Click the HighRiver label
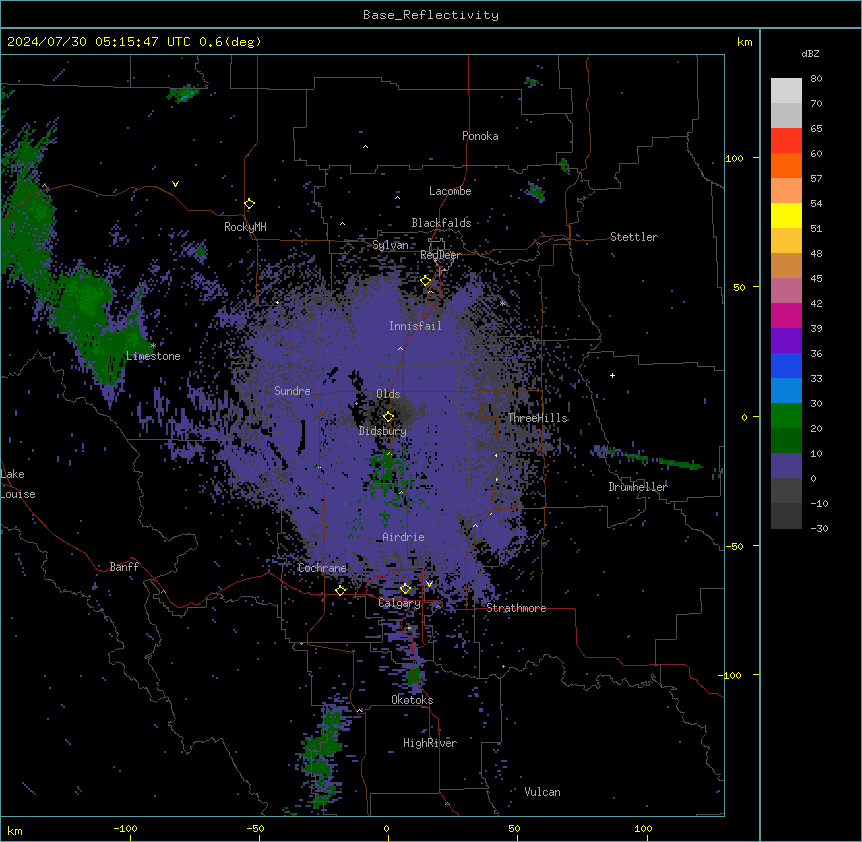The width and height of the screenshot is (862, 842). (x=430, y=743)
